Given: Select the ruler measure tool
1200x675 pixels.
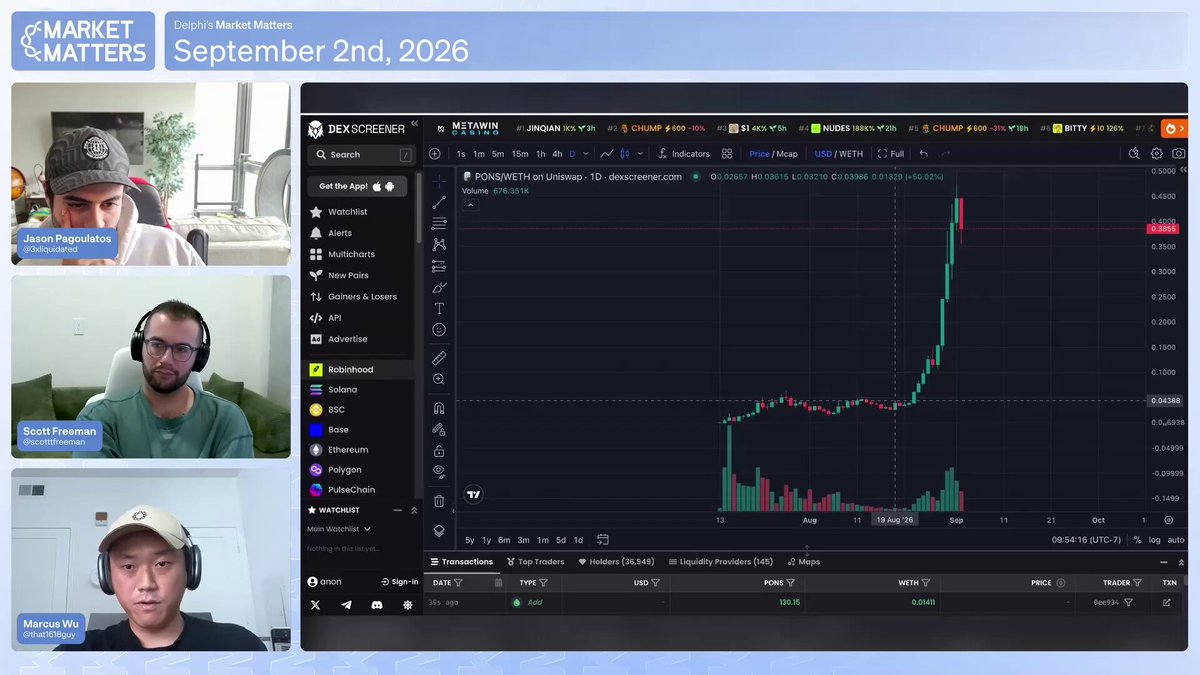Looking at the screenshot, I should (x=439, y=357).
